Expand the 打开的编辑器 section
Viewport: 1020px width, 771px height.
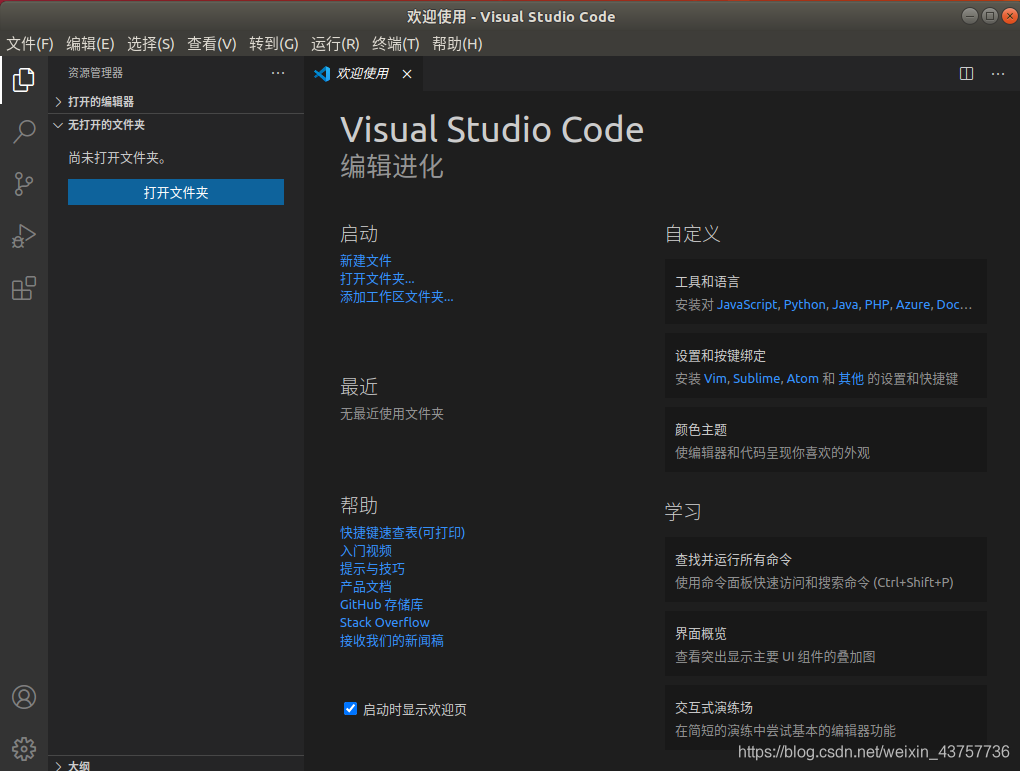click(x=176, y=101)
